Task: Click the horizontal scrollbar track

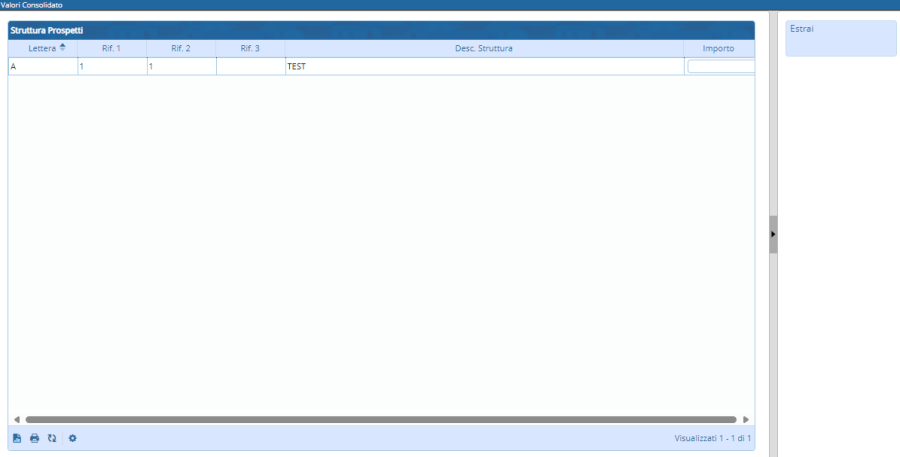Action: 380,419
